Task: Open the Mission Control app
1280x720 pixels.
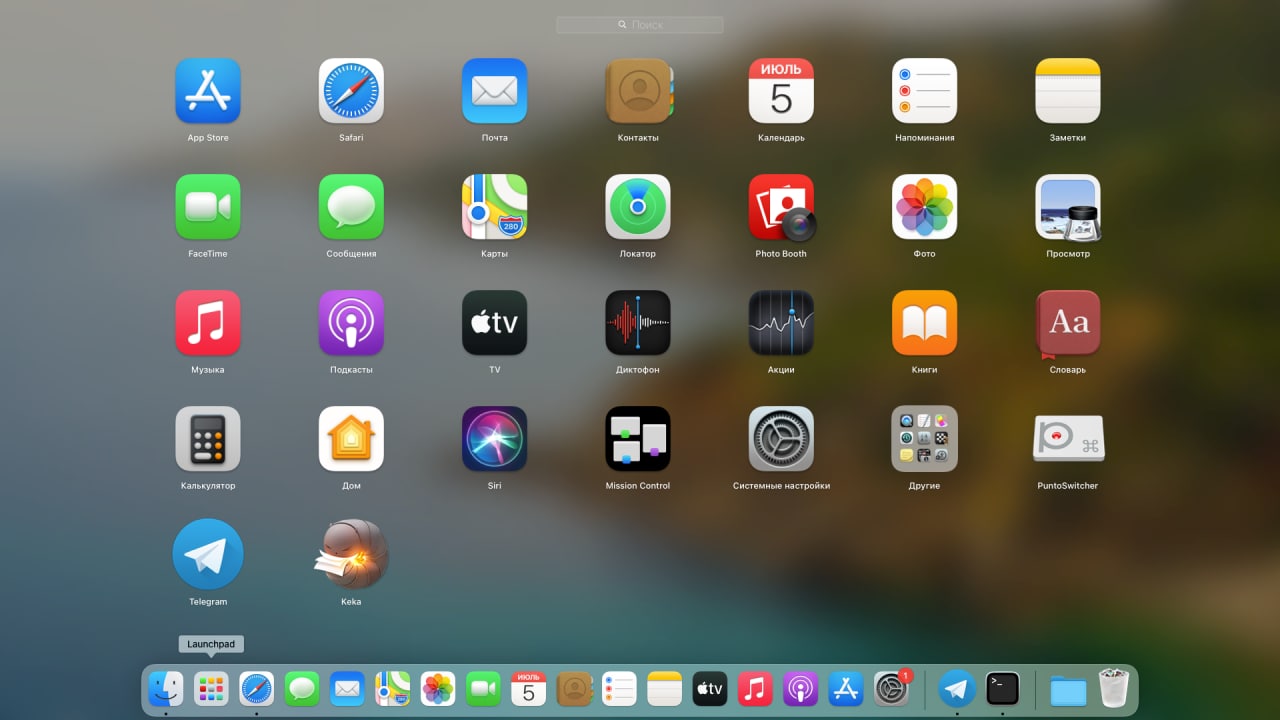Action: click(x=638, y=438)
